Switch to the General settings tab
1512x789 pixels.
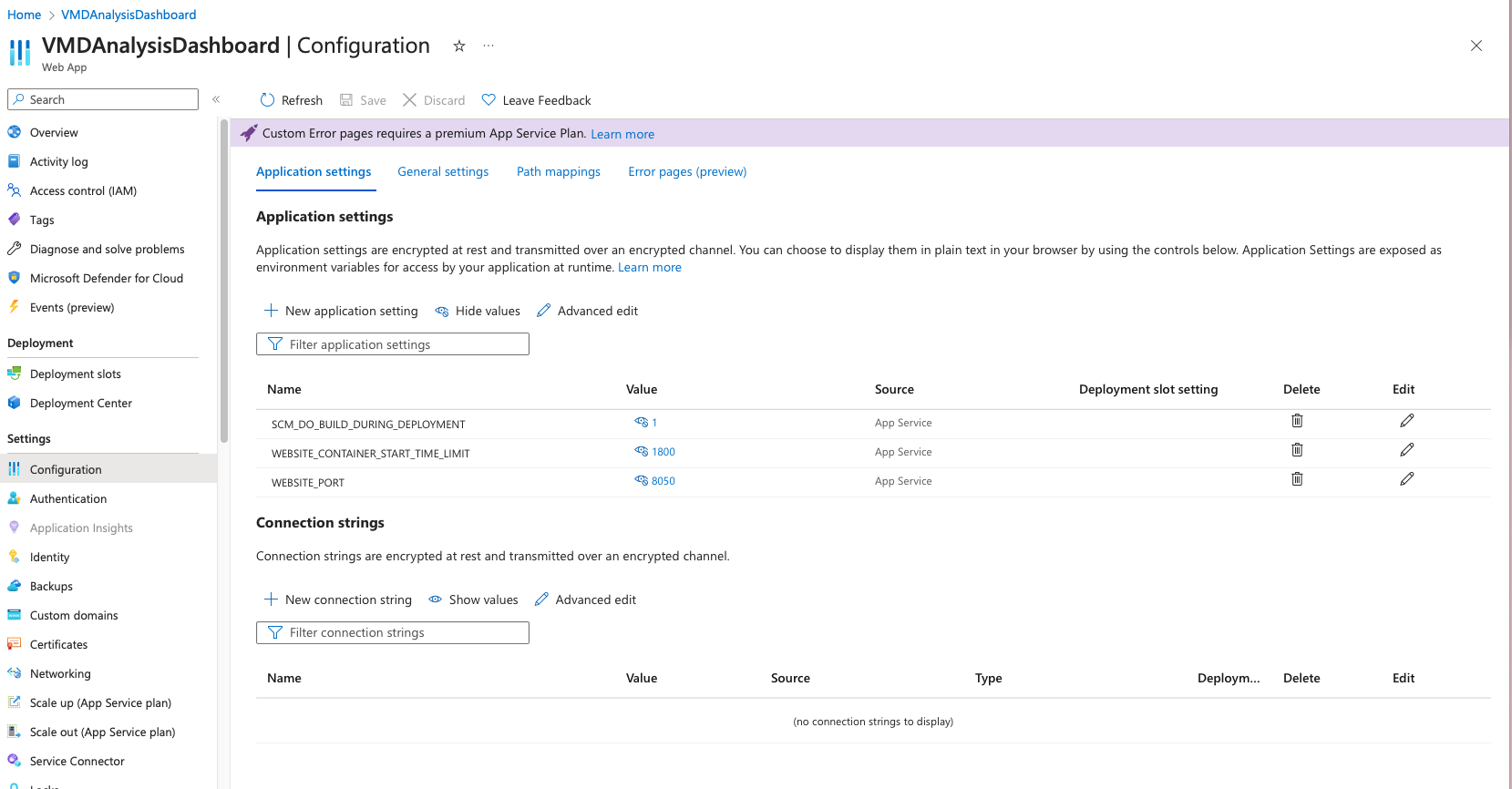coord(443,171)
